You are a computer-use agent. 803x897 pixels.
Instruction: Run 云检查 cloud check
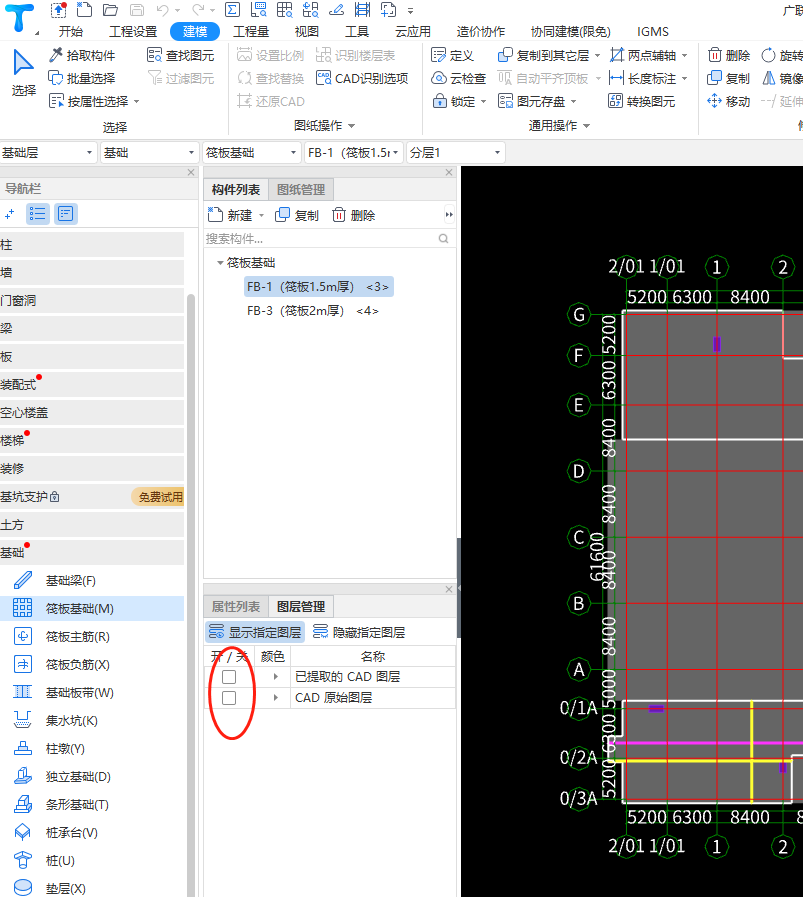pos(459,78)
